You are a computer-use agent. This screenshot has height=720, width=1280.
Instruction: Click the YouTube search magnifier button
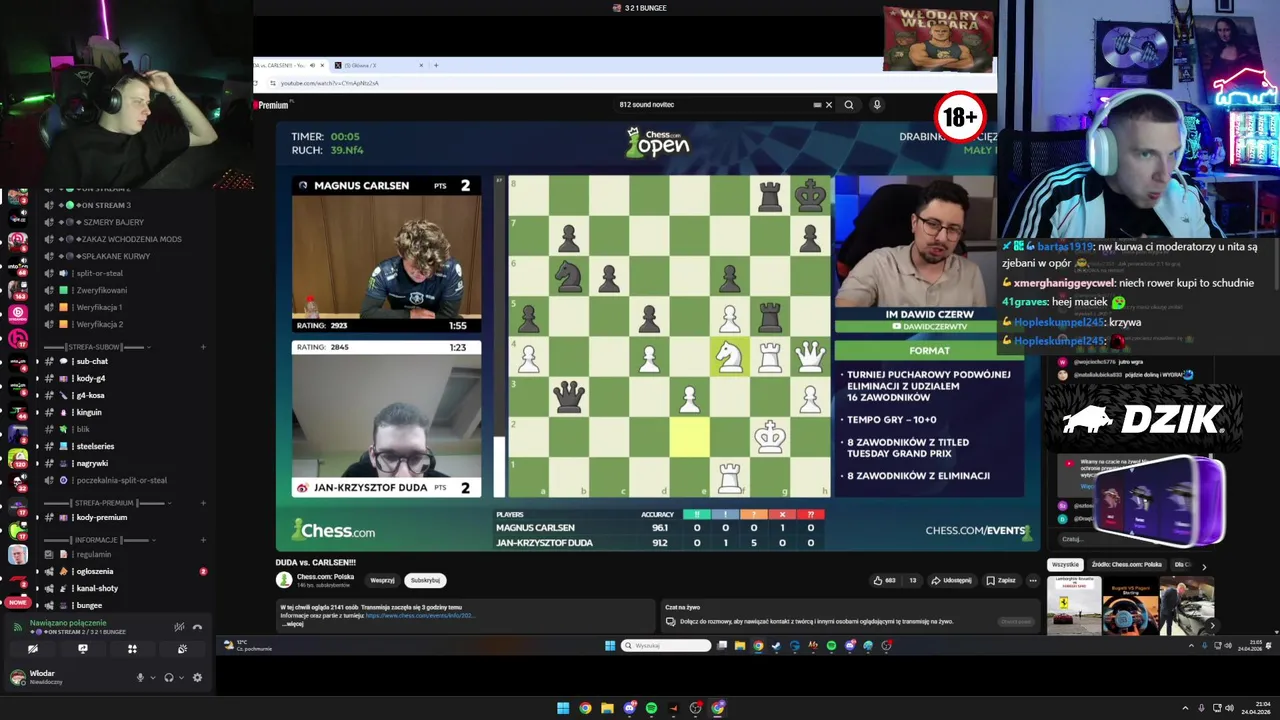coord(849,105)
